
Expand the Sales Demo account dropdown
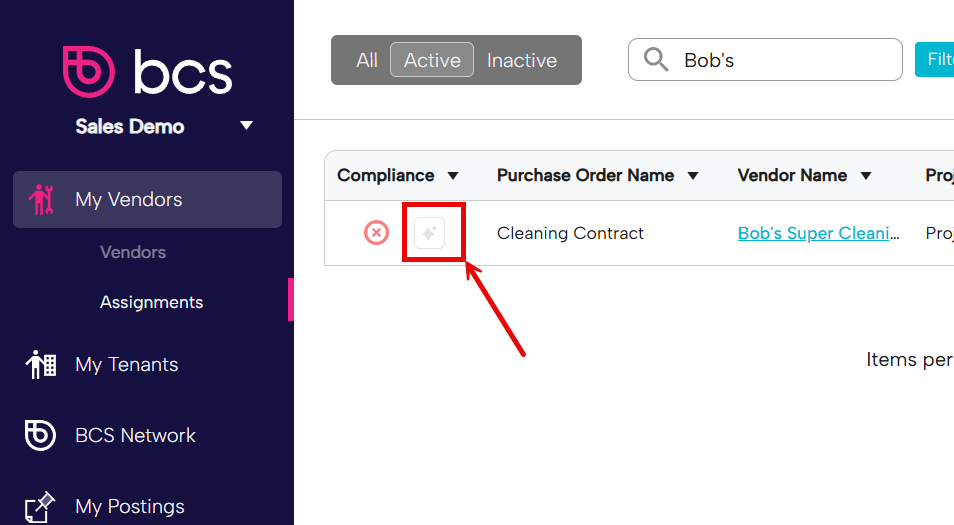coord(246,126)
